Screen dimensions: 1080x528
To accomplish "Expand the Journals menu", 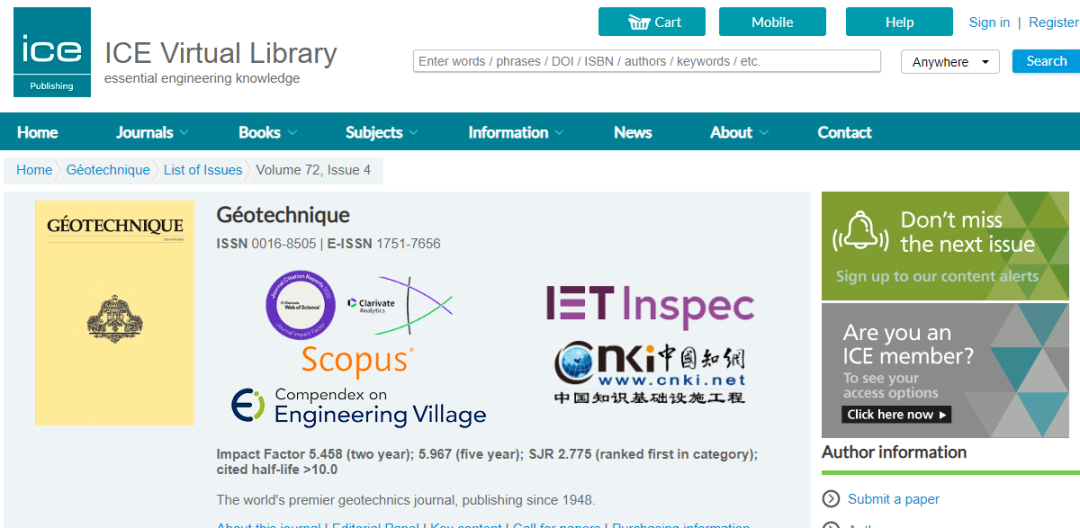I will [x=152, y=132].
